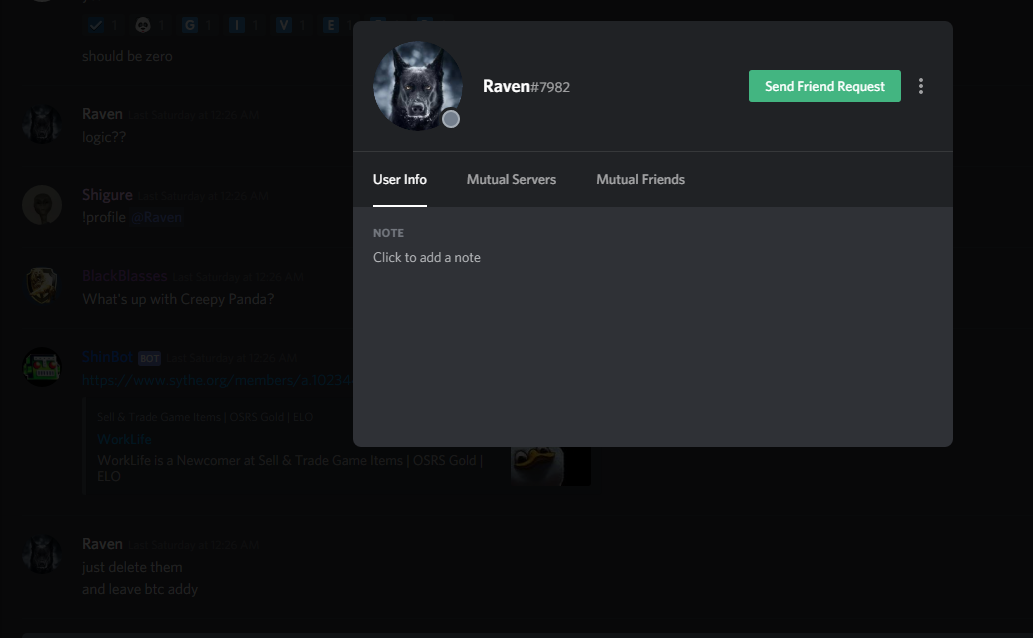Click 'What's up with Creepy Panda?' message

click(178, 299)
